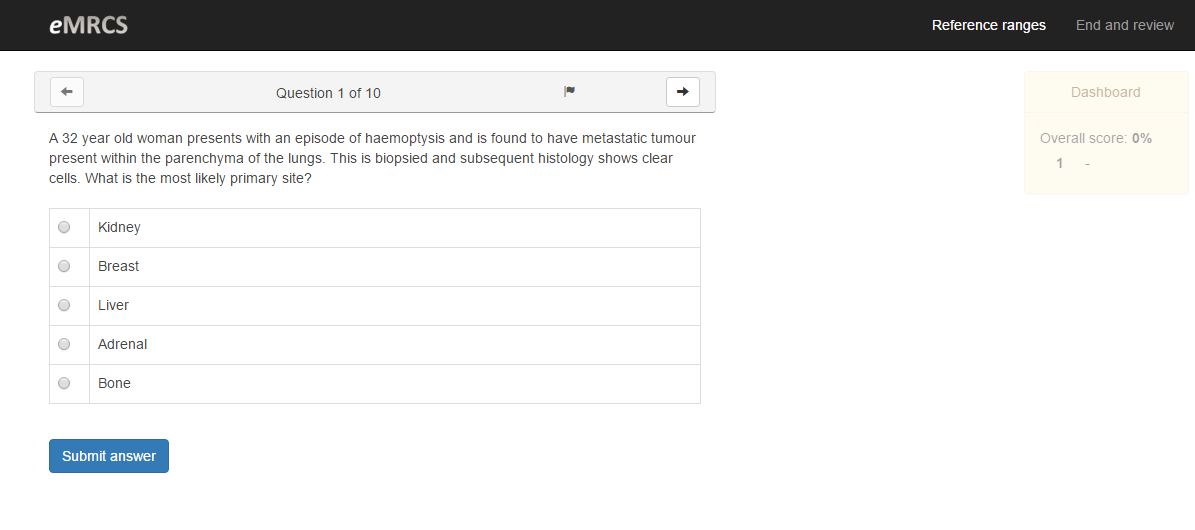
Task: Open Reference ranges in the top bar
Action: point(988,25)
